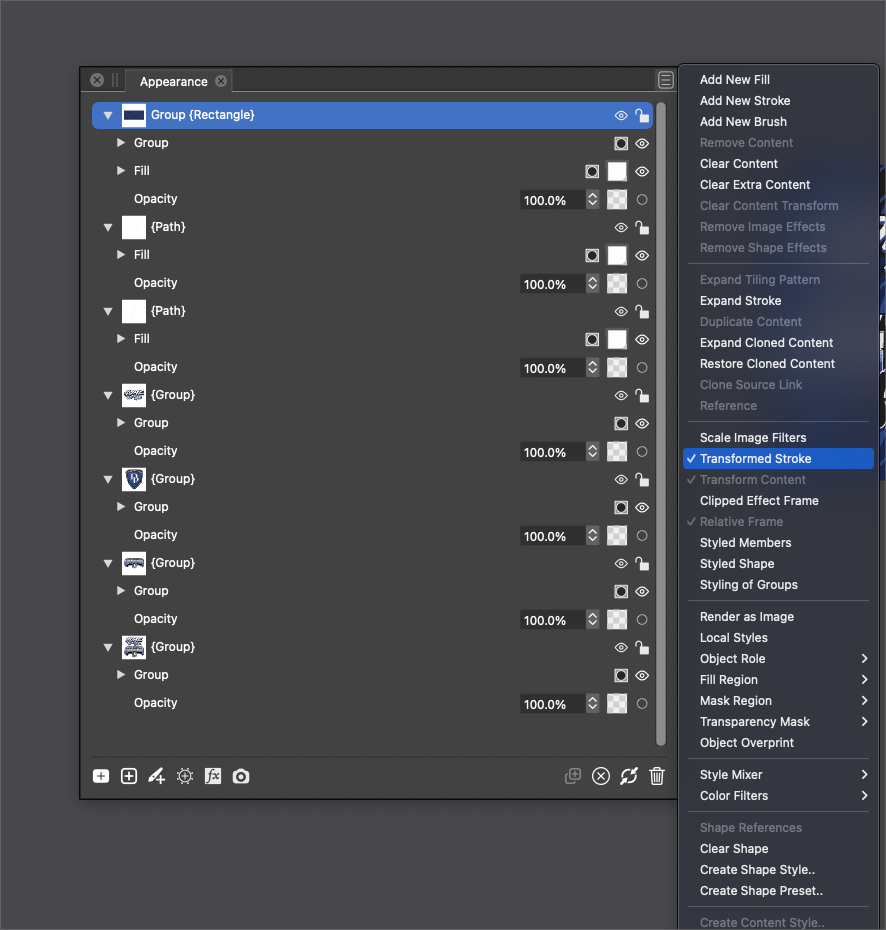886x930 pixels.
Task: Click the lock icon on Group {Rectangle} row
Action: 642,116
